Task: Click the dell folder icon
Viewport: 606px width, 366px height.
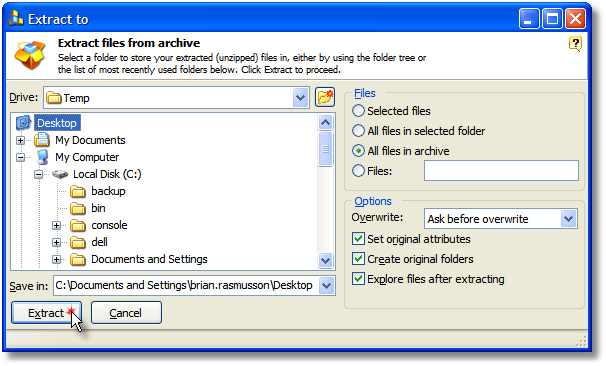Action: pos(78,242)
